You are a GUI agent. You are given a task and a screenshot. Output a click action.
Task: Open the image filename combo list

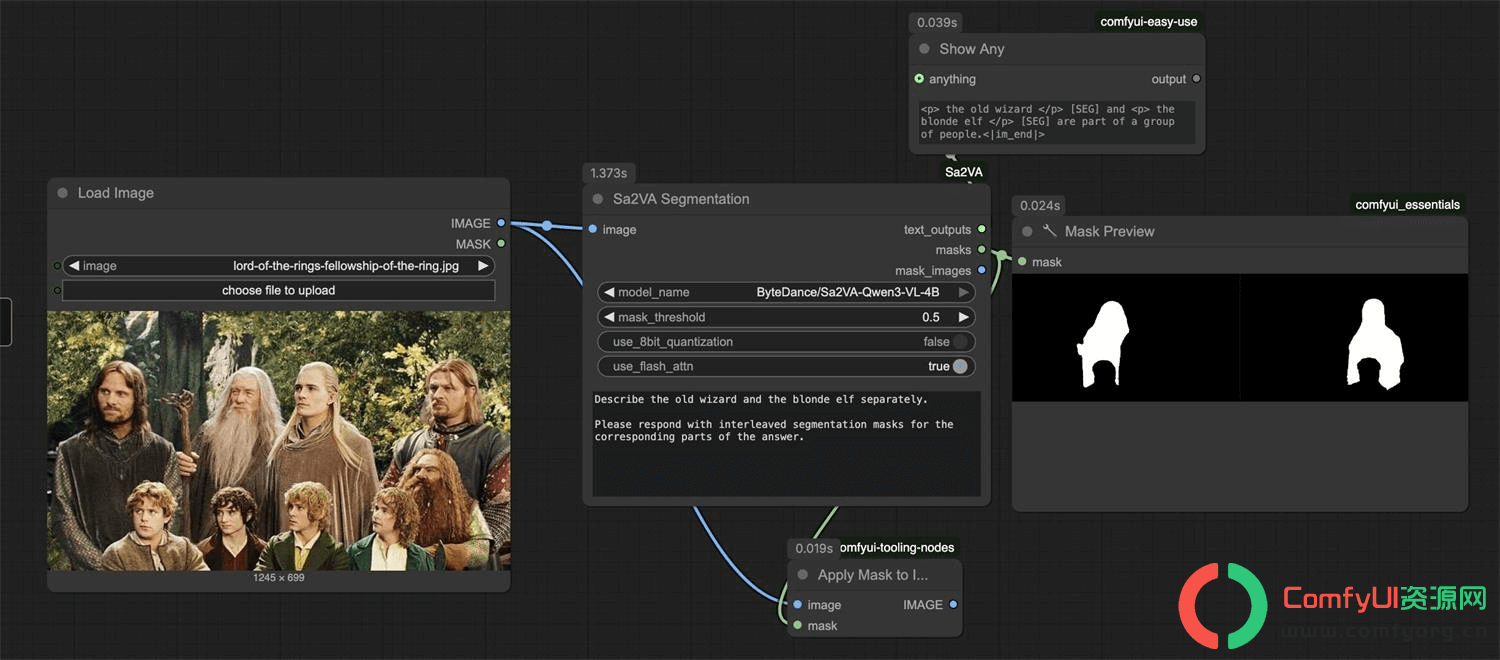[x=279, y=266]
